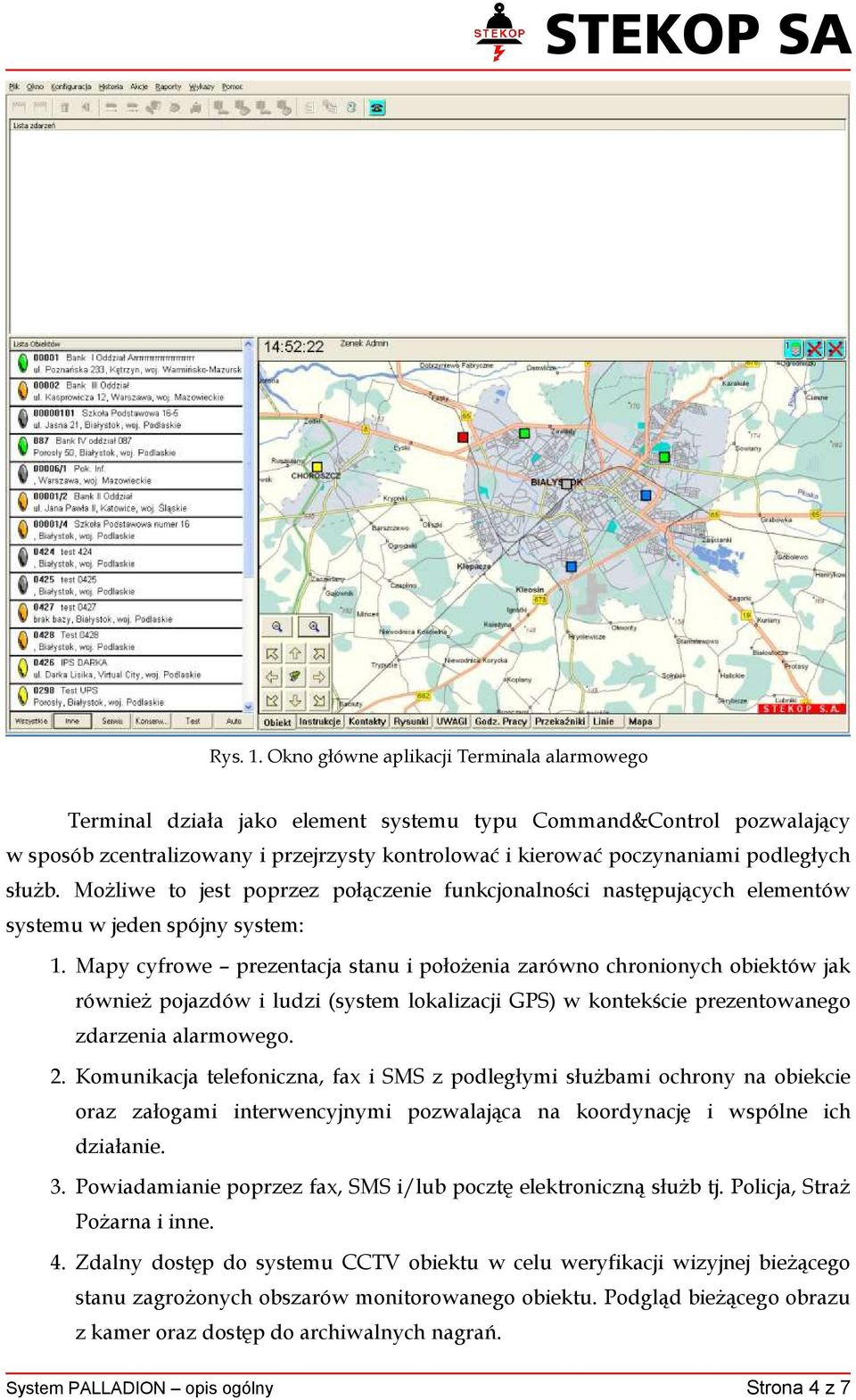
Task: Select object 00001/4 Szkoła Podstawowa numer 16
Action: coord(127,530)
